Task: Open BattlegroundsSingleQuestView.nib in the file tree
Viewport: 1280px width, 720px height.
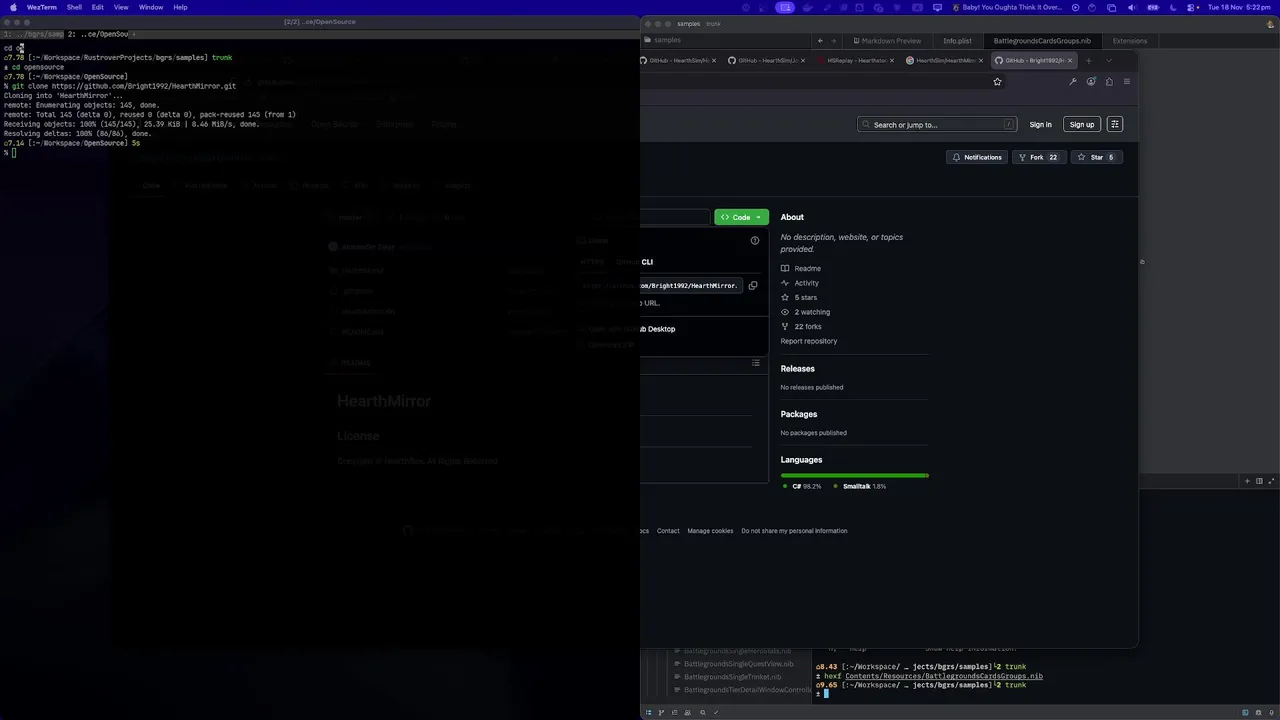Action: [738, 664]
